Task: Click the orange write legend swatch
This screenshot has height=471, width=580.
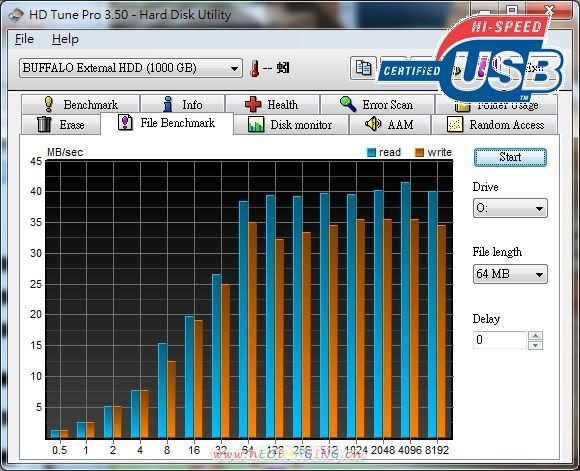Action: pyautogui.click(x=419, y=152)
